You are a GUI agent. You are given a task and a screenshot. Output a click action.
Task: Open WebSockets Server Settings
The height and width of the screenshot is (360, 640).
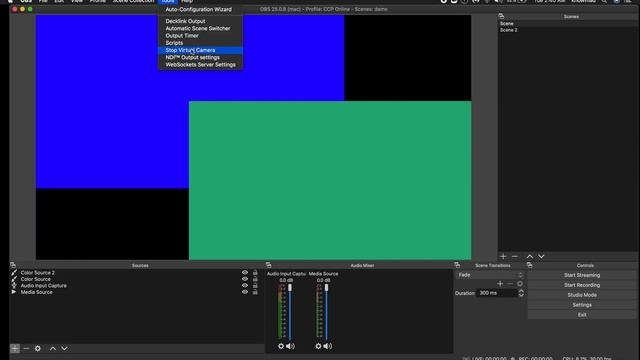(200, 65)
